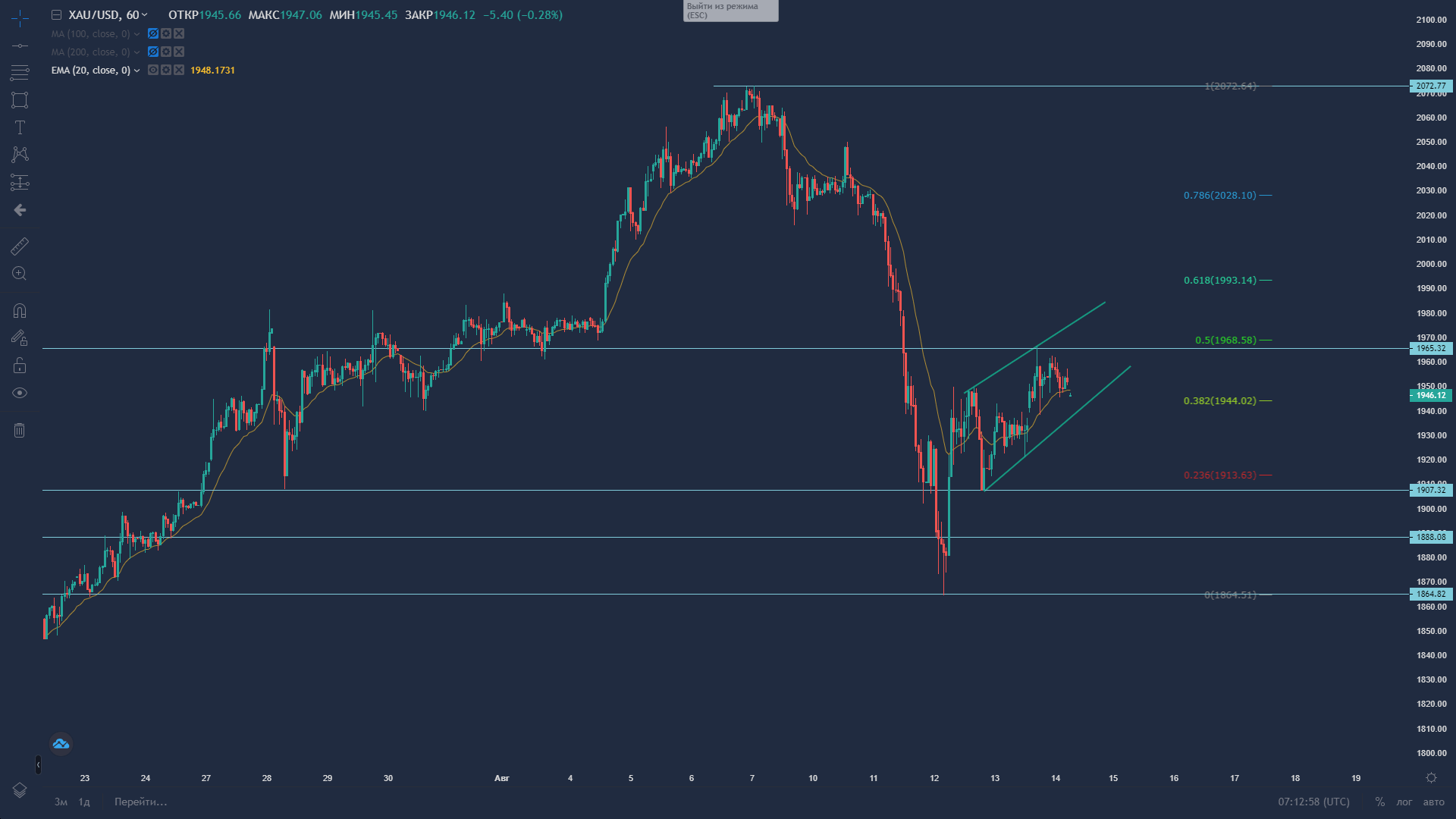Switch date range to 1д
The width and height of the screenshot is (1456, 819).
click(84, 802)
